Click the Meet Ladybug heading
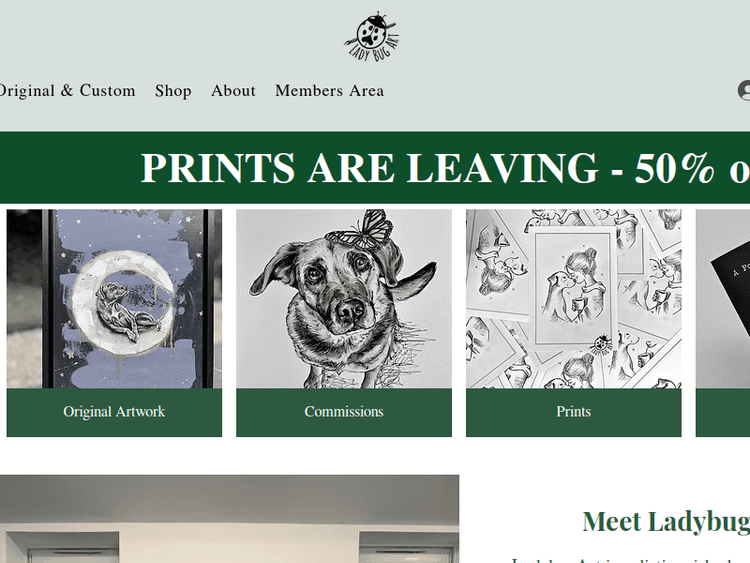The height and width of the screenshot is (563, 750). click(666, 521)
